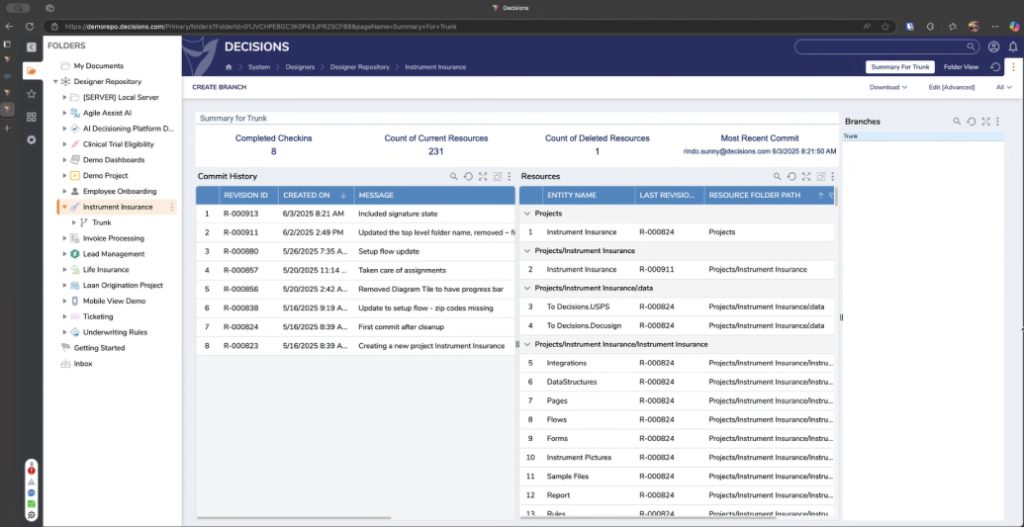
Task: Click the red error indicator icon
Action: [x=31, y=469]
